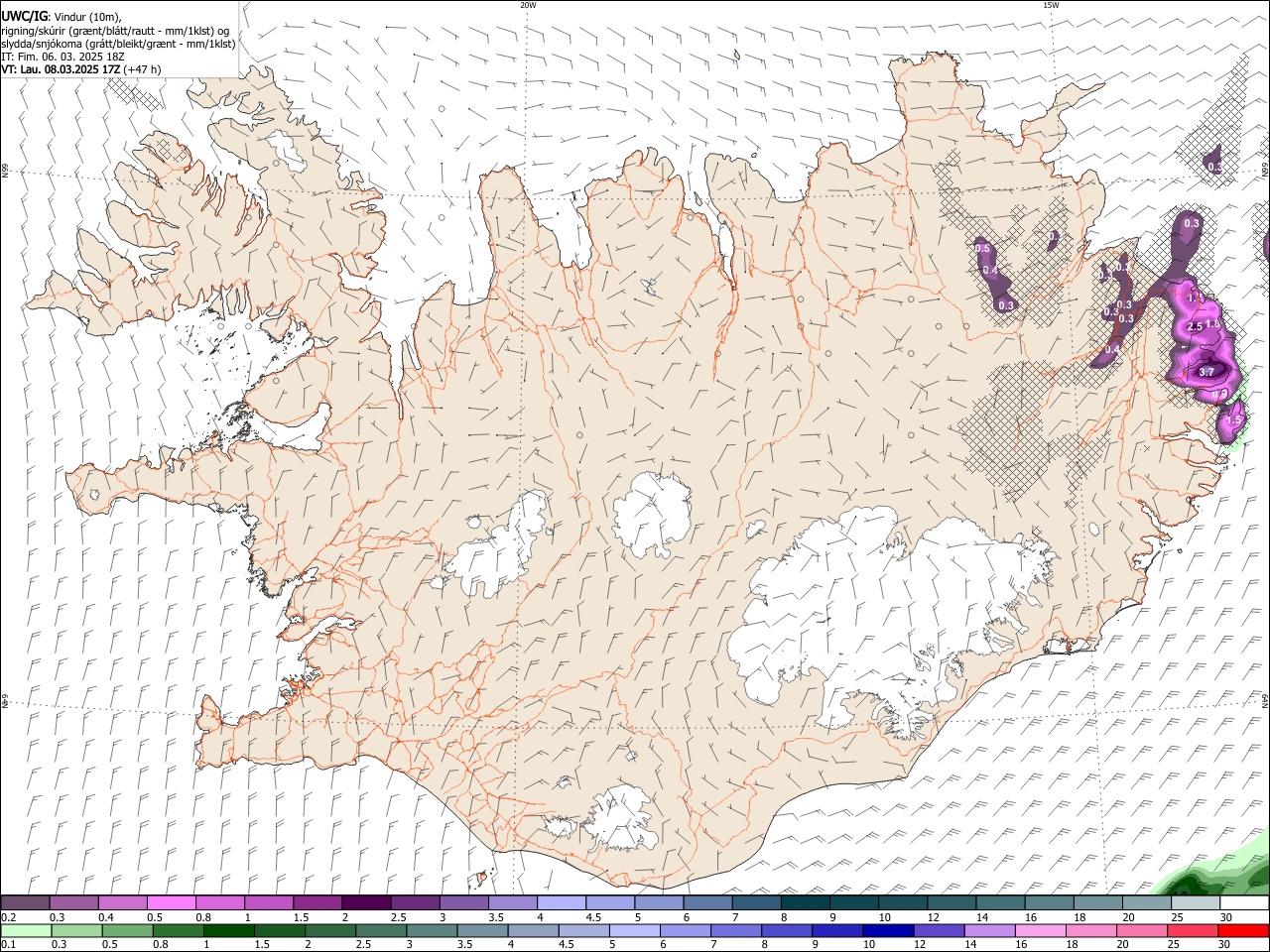This screenshot has height=952, width=1270.
Task: Click darkest green bottom-row swatch between 1 and 1.5
Action: coord(228,931)
